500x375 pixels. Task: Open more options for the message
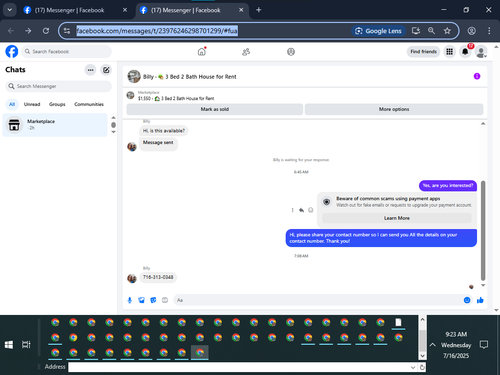coord(292,210)
